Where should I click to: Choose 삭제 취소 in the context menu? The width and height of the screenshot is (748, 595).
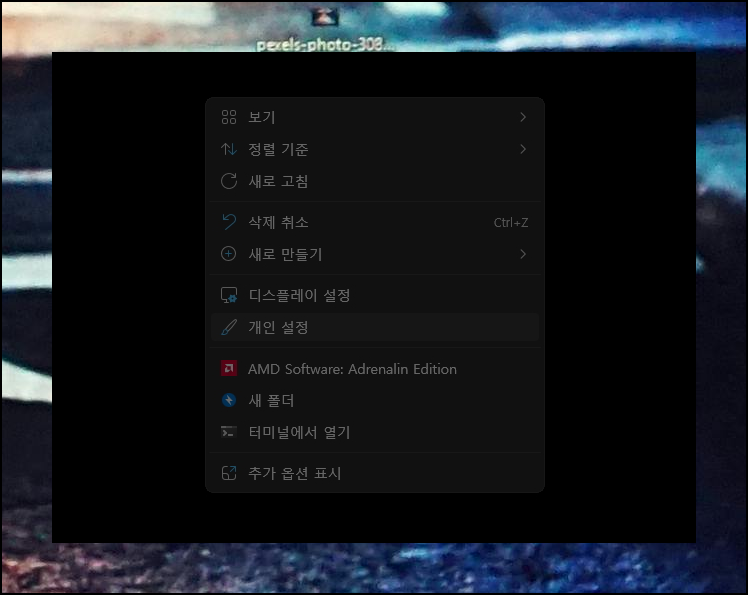coord(375,222)
